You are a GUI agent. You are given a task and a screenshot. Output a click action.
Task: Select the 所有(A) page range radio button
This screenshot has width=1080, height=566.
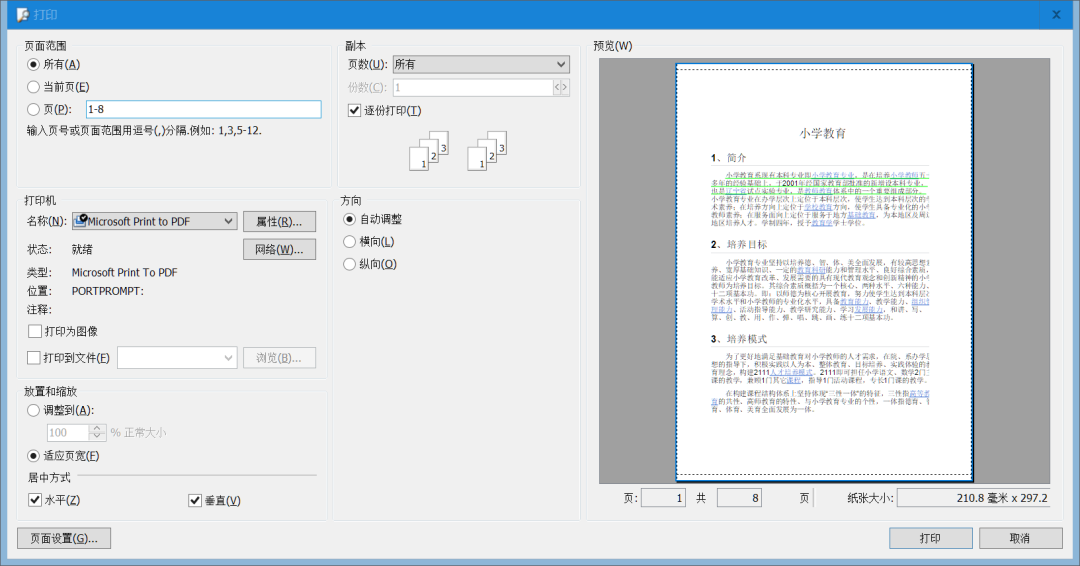pyautogui.click(x=33, y=64)
